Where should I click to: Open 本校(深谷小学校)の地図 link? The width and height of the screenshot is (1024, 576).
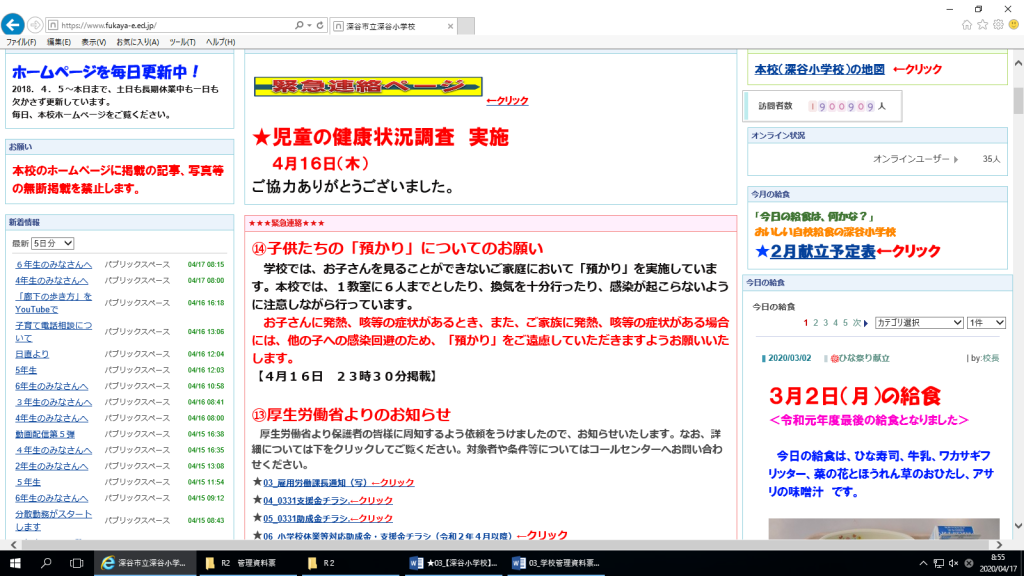(819, 69)
